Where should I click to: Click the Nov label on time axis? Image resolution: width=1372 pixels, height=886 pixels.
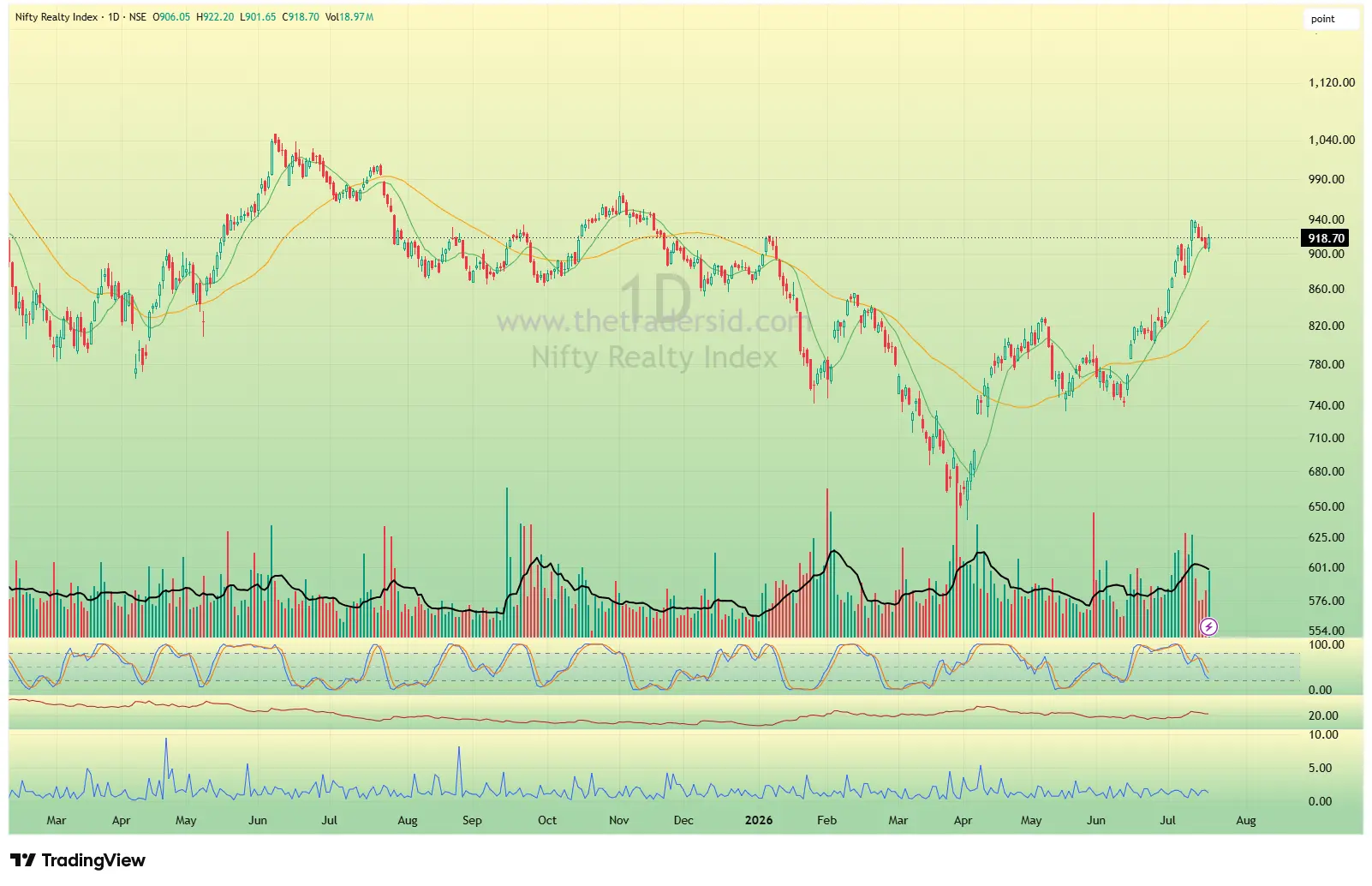pyautogui.click(x=619, y=820)
